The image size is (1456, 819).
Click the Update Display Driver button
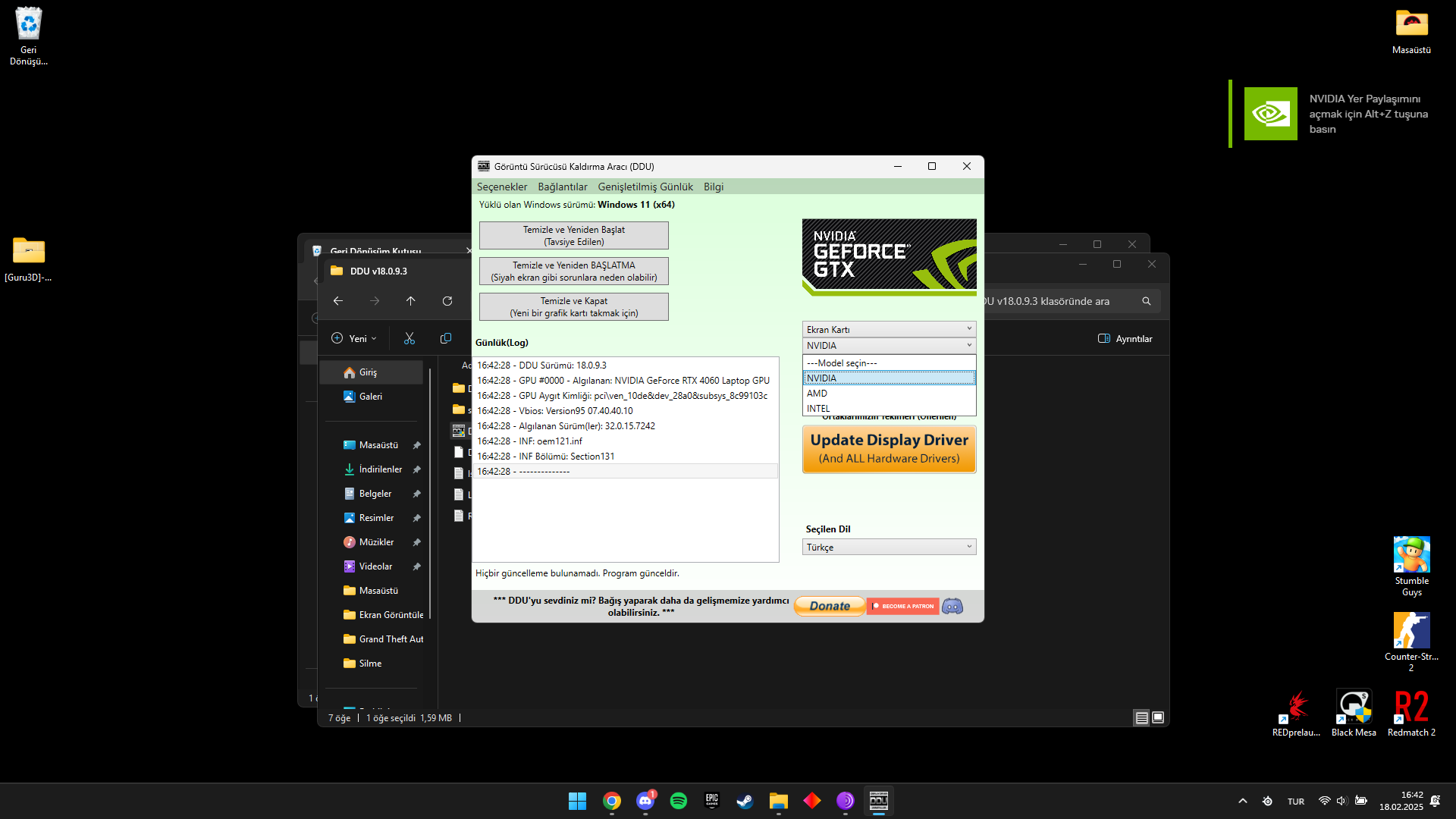889,448
